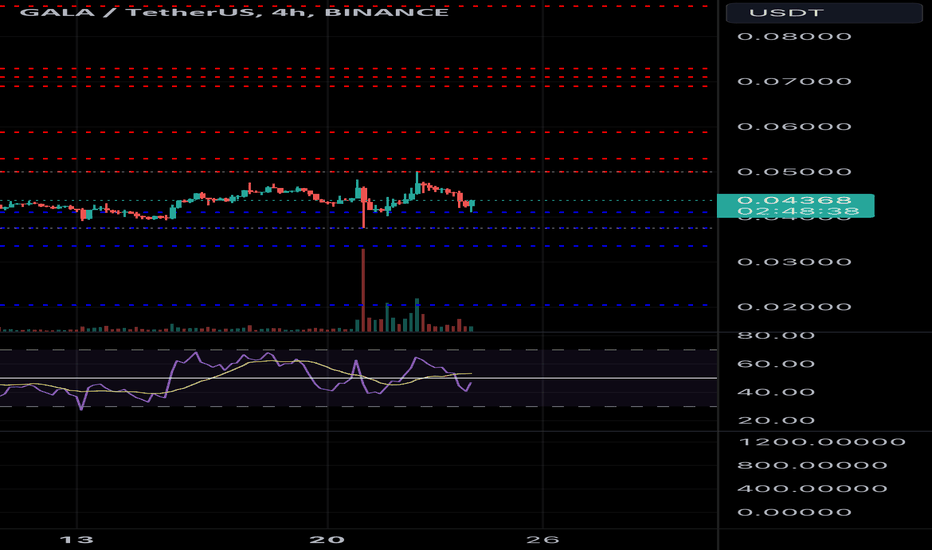Click the date label 20 on time axis
This screenshot has width=932, height=550.
(x=327, y=540)
